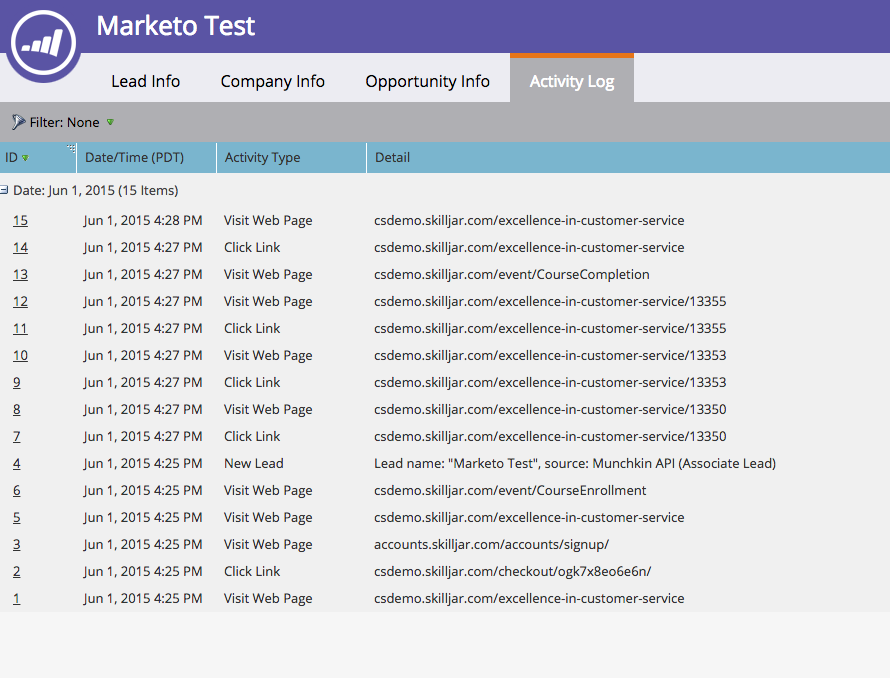
Task: Click the timestamp in row 3
Action: (x=142, y=544)
